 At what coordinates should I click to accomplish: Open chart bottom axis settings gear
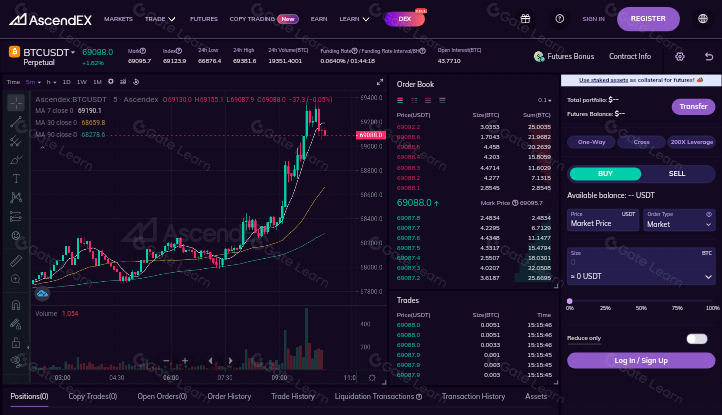(372, 378)
